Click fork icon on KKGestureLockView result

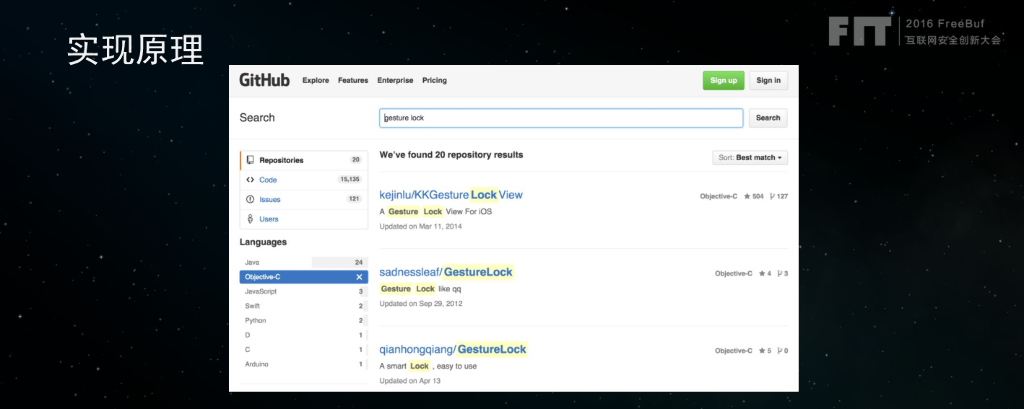[772, 196]
